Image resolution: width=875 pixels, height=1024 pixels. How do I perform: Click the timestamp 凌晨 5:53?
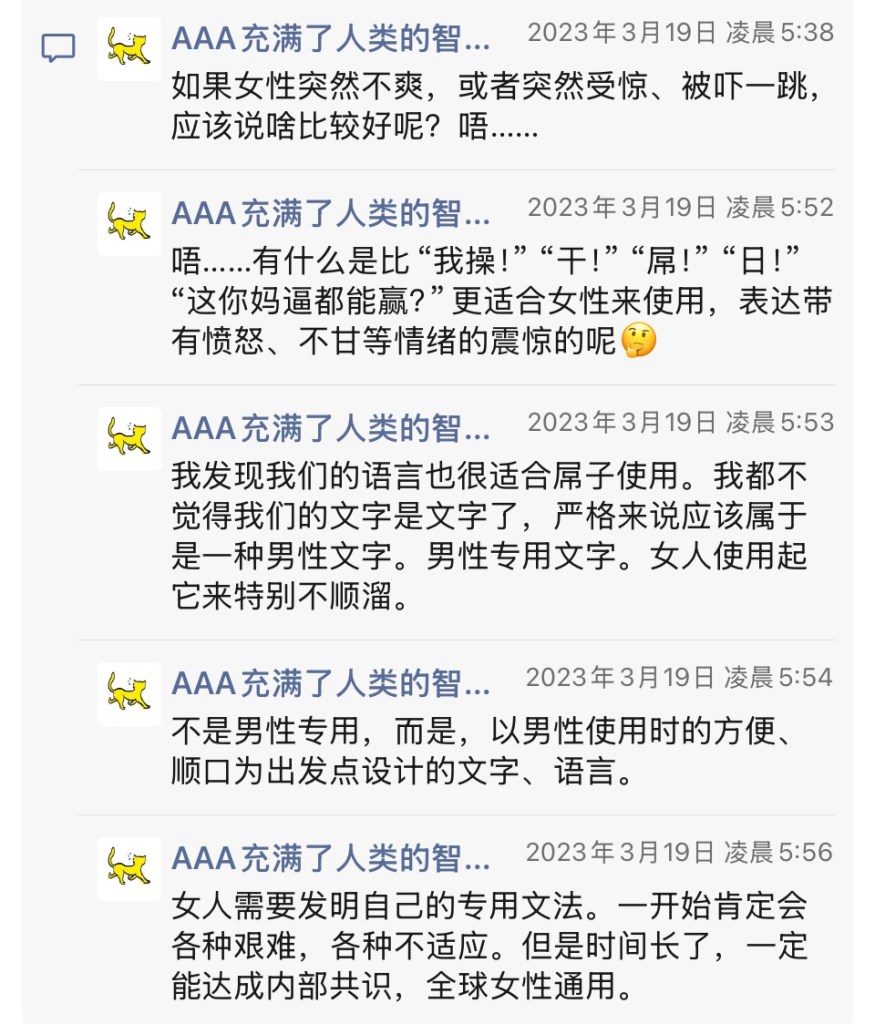click(680, 422)
